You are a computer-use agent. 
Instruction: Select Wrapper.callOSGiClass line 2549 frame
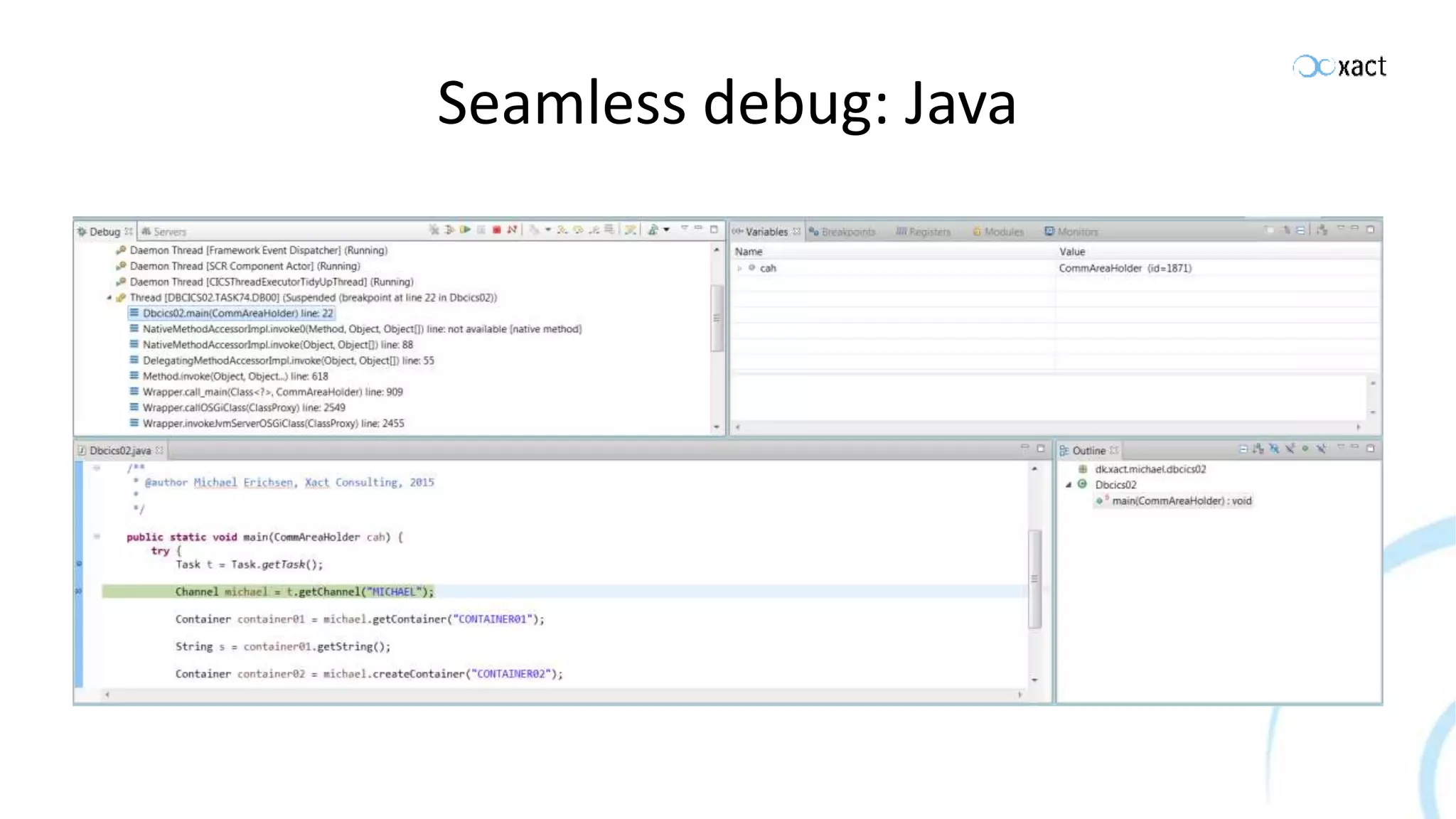coord(237,407)
